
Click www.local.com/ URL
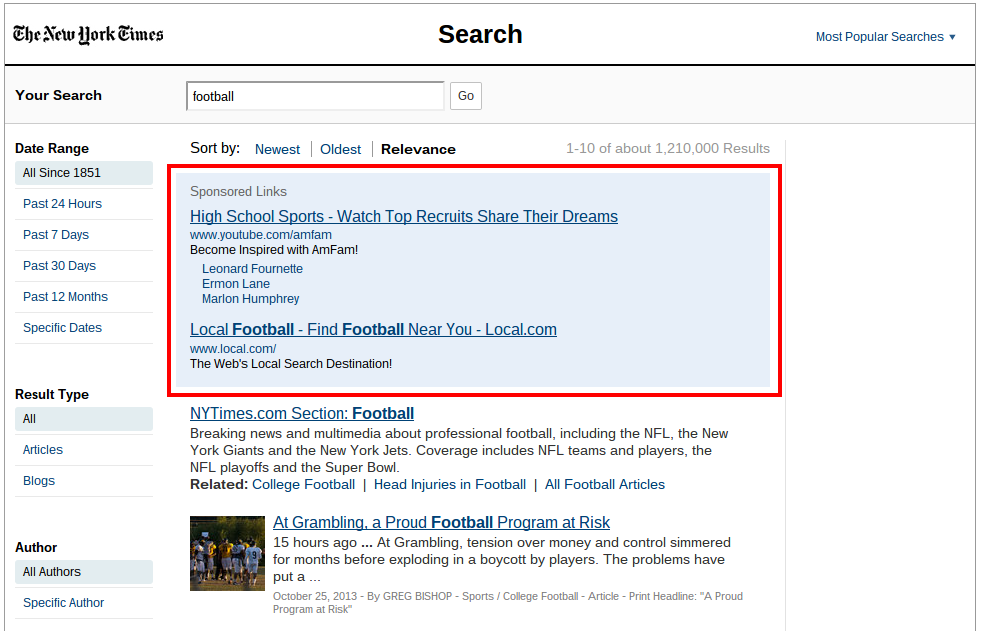233,349
